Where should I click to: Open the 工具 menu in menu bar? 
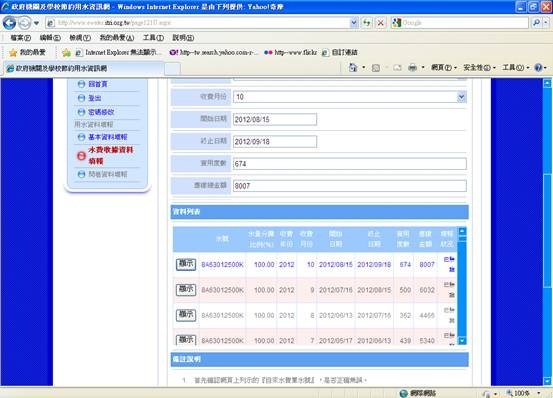pyautogui.click(x=153, y=38)
